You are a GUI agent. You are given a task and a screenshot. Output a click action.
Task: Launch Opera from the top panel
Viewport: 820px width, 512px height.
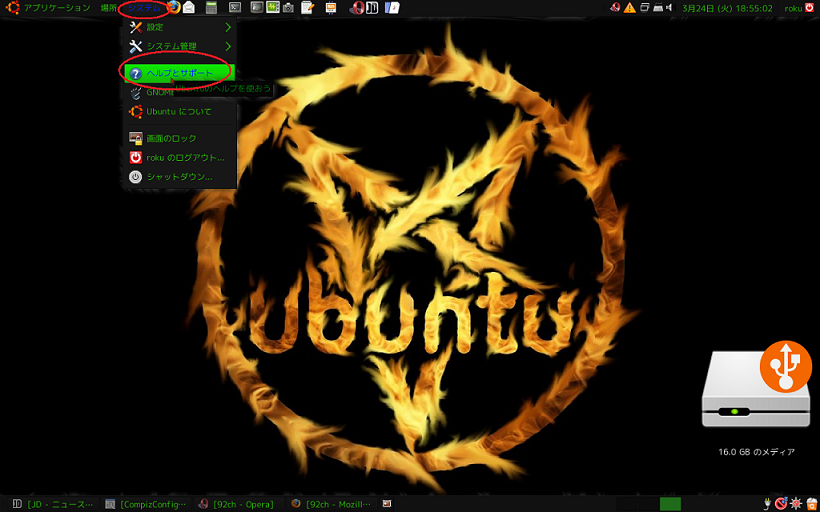[357, 8]
